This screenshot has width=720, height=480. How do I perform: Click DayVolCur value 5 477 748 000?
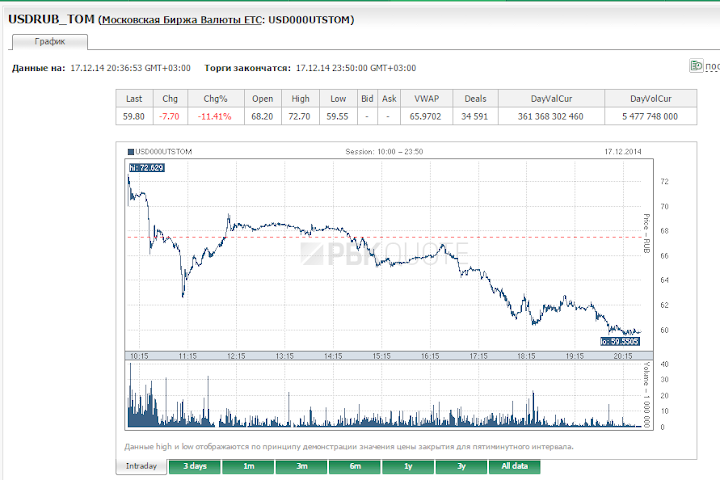[650, 117]
